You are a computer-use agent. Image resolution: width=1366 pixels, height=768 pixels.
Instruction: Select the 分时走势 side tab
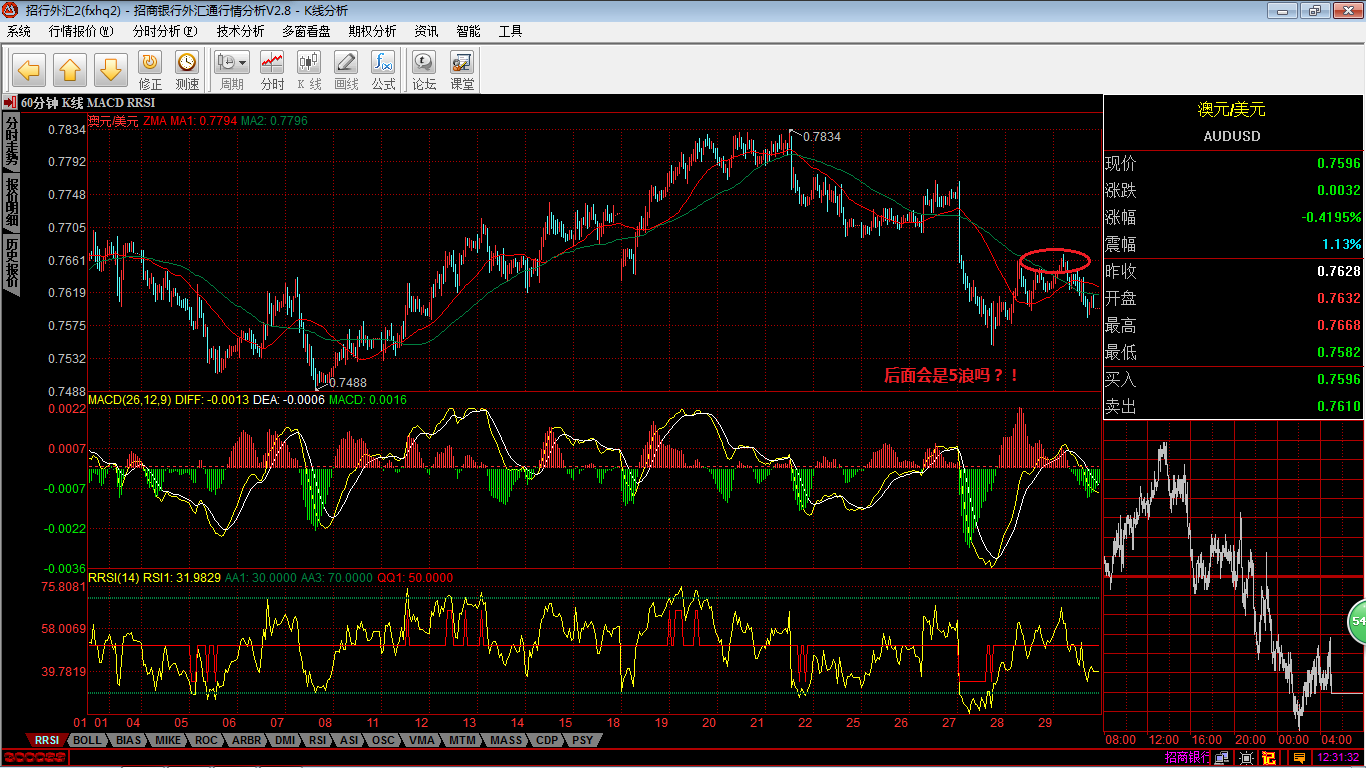[11, 141]
